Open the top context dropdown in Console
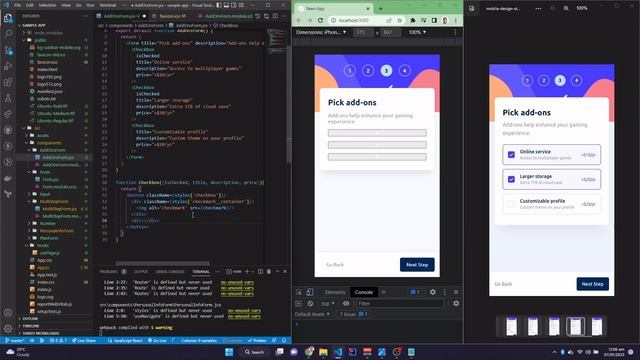This screenshot has height=360, width=640. pyautogui.click(x=327, y=304)
